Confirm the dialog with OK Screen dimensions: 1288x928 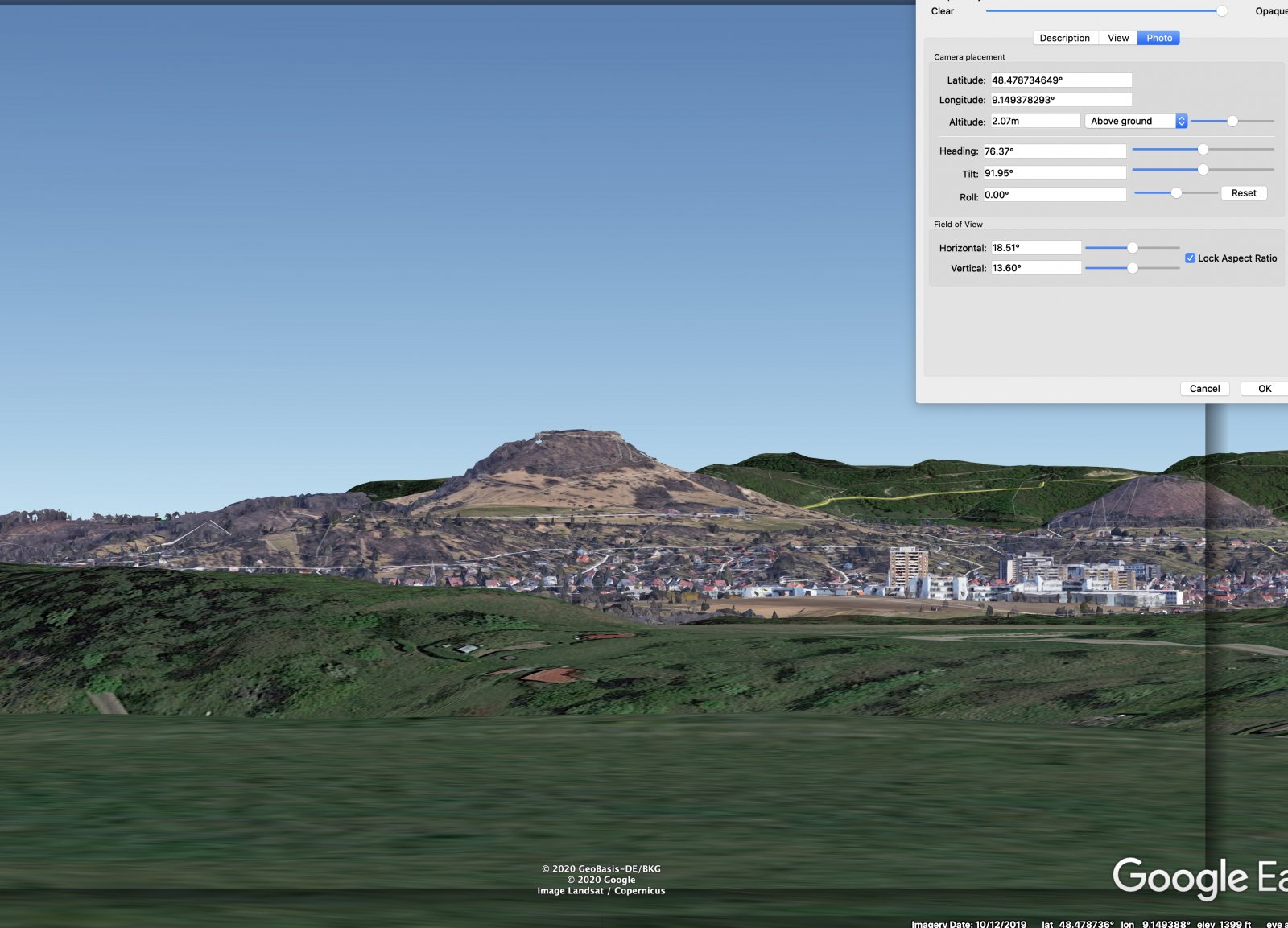(x=1264, y=389)
